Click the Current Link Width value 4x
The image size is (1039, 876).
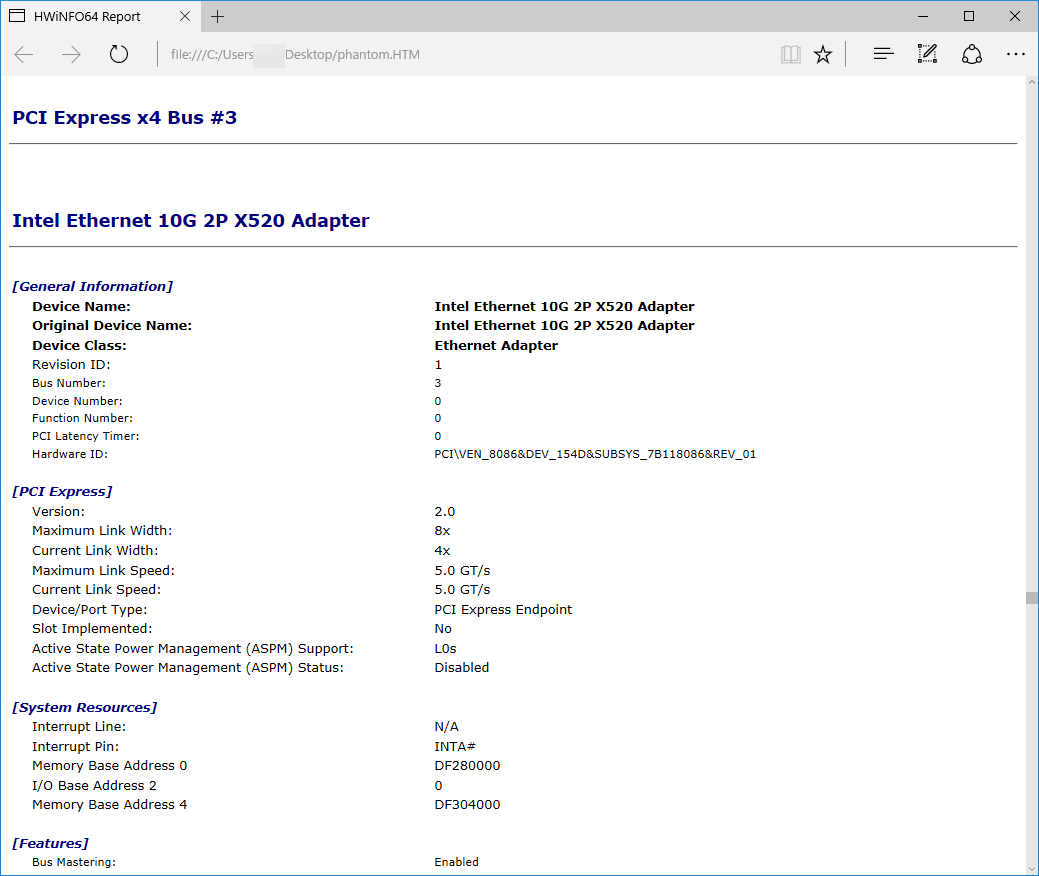point(443,551)
